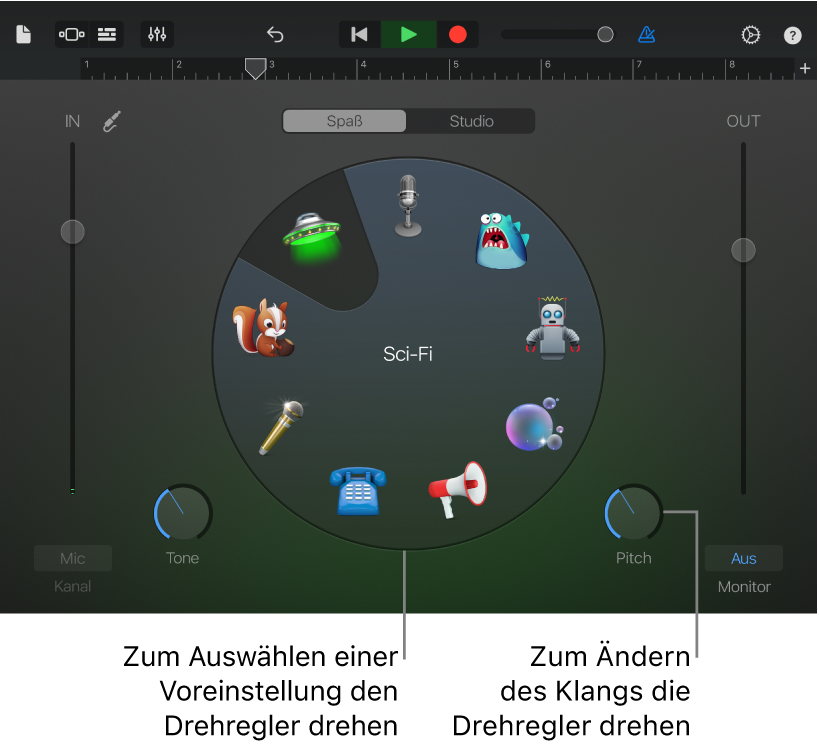Start playback with the green play button
Screen dimensions: 819x747
(x=407, y=33)
